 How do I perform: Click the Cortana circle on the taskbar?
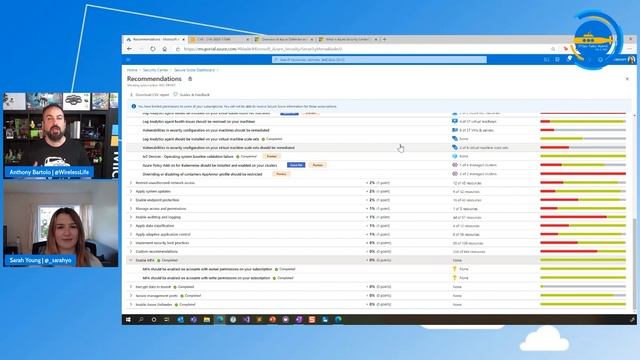pos(154,320)
